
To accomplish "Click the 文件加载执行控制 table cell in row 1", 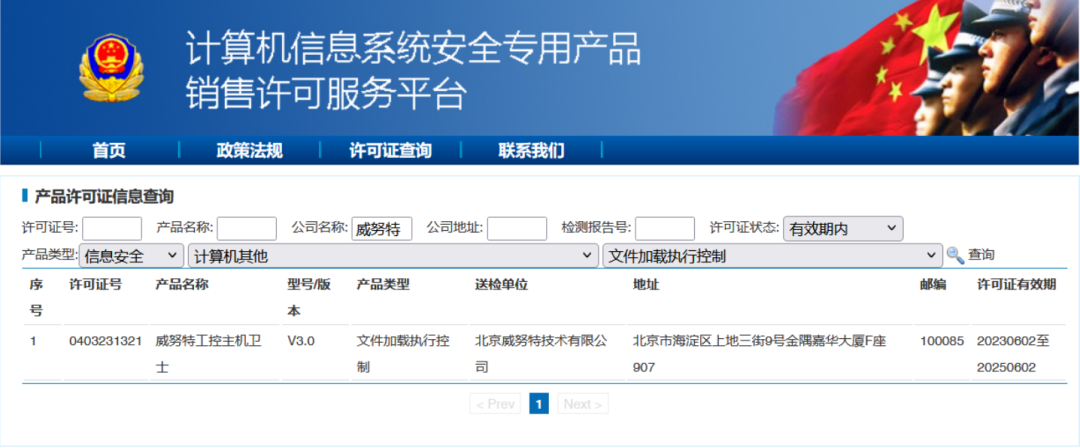I will [403, 354].
